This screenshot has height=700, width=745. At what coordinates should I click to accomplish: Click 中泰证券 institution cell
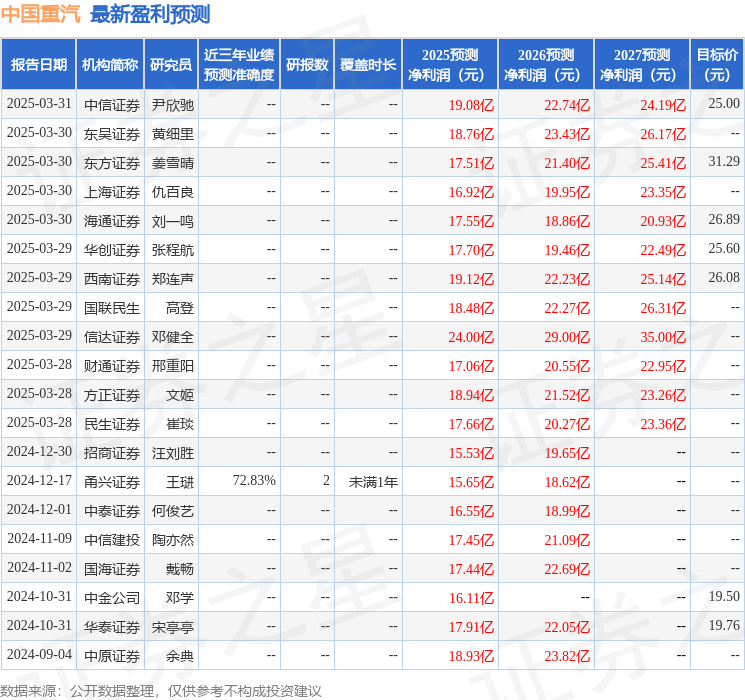[112, 511]
